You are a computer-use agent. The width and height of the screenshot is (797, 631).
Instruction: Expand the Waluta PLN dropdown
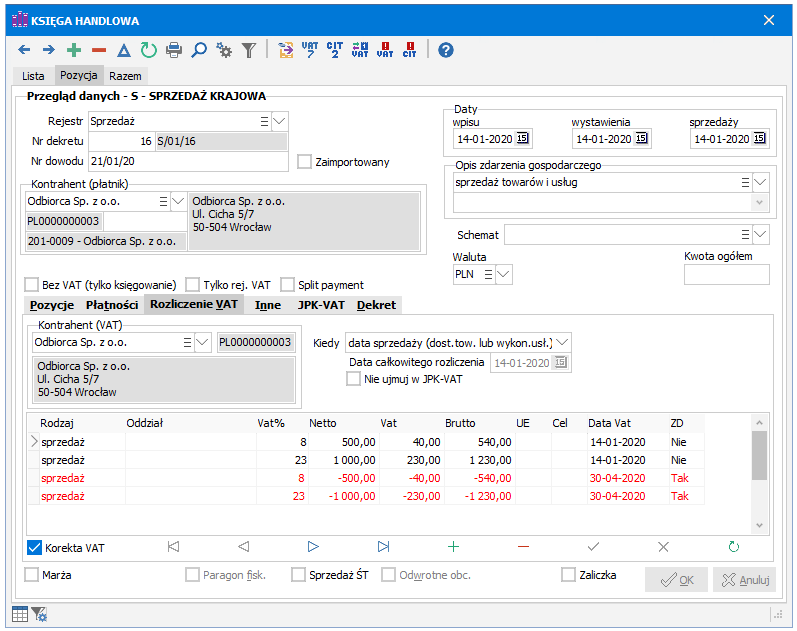coord(503,275)
